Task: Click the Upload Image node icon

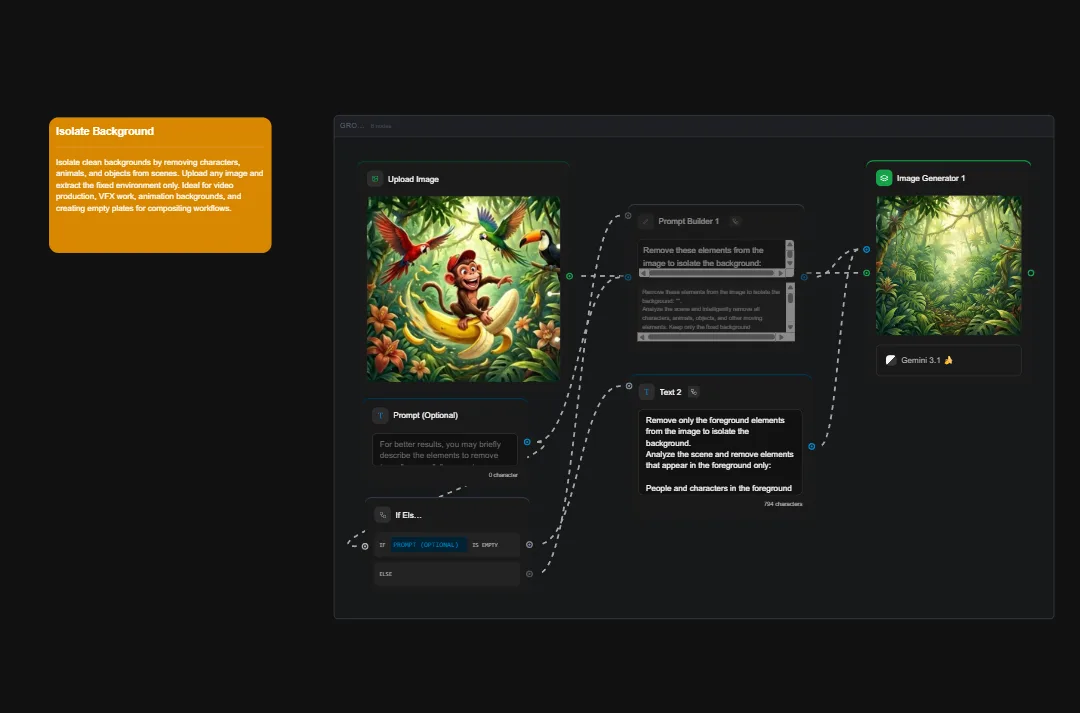Action: 374,178
